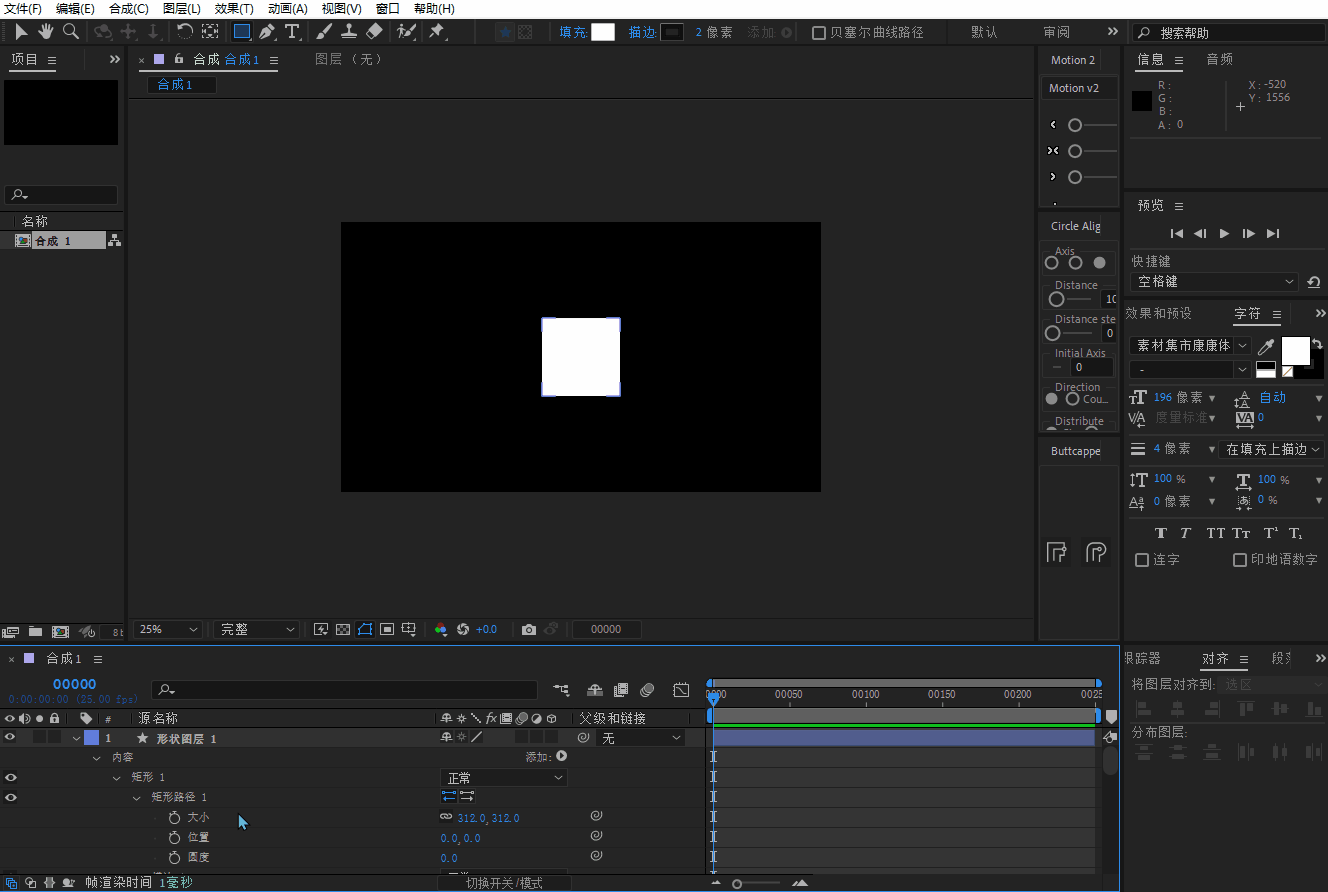The image size is (1328, 892).
Task: Open the 效果(T) menu
Action: pos(234,9)
